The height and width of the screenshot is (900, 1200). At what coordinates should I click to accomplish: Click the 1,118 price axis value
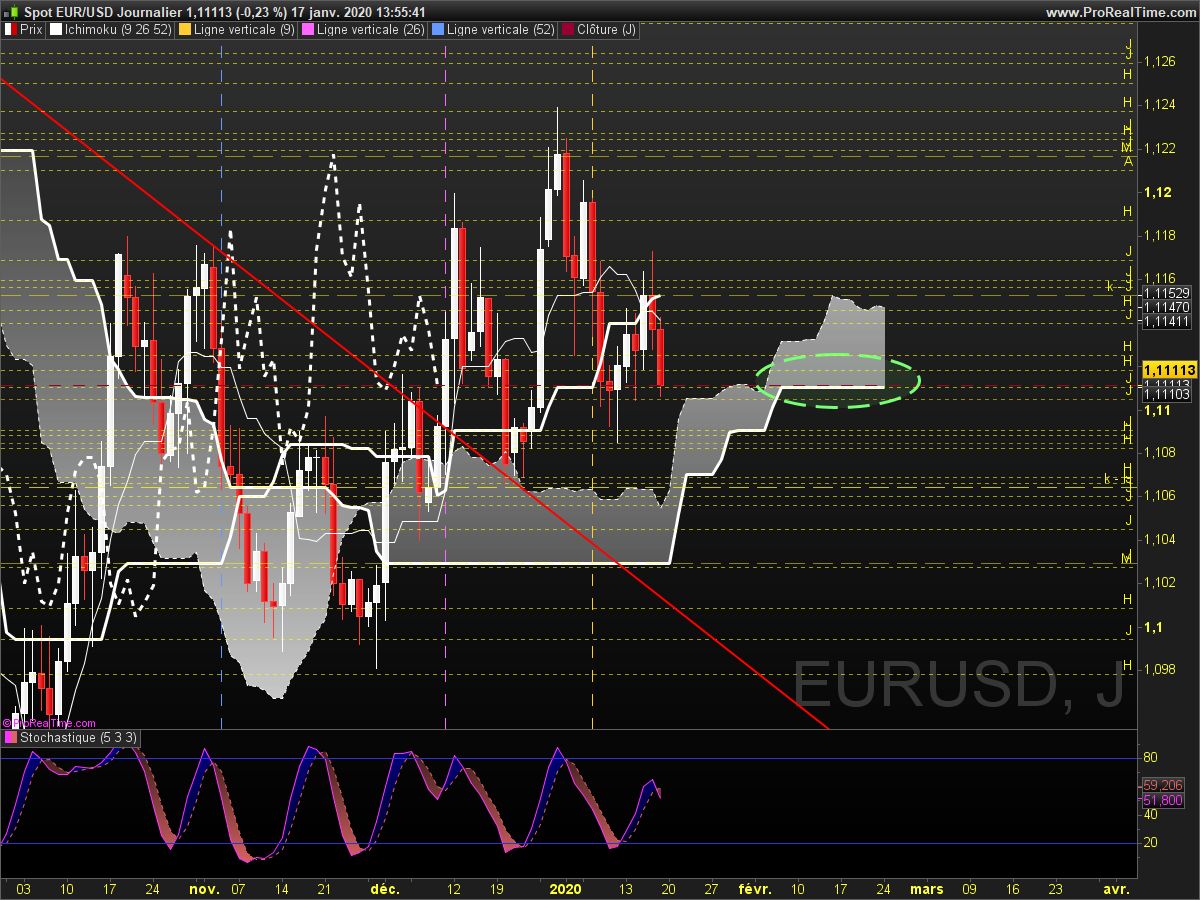click(x=1160, y=235)
